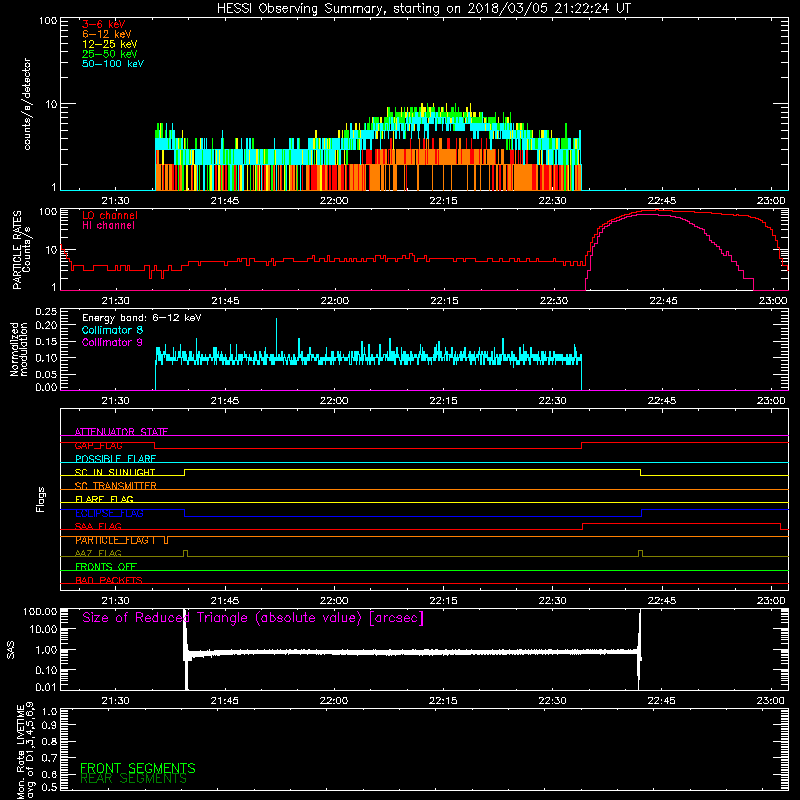800x800 pixels.
Task: Click the Normalized modulation axis label
Action: point(19,349)
